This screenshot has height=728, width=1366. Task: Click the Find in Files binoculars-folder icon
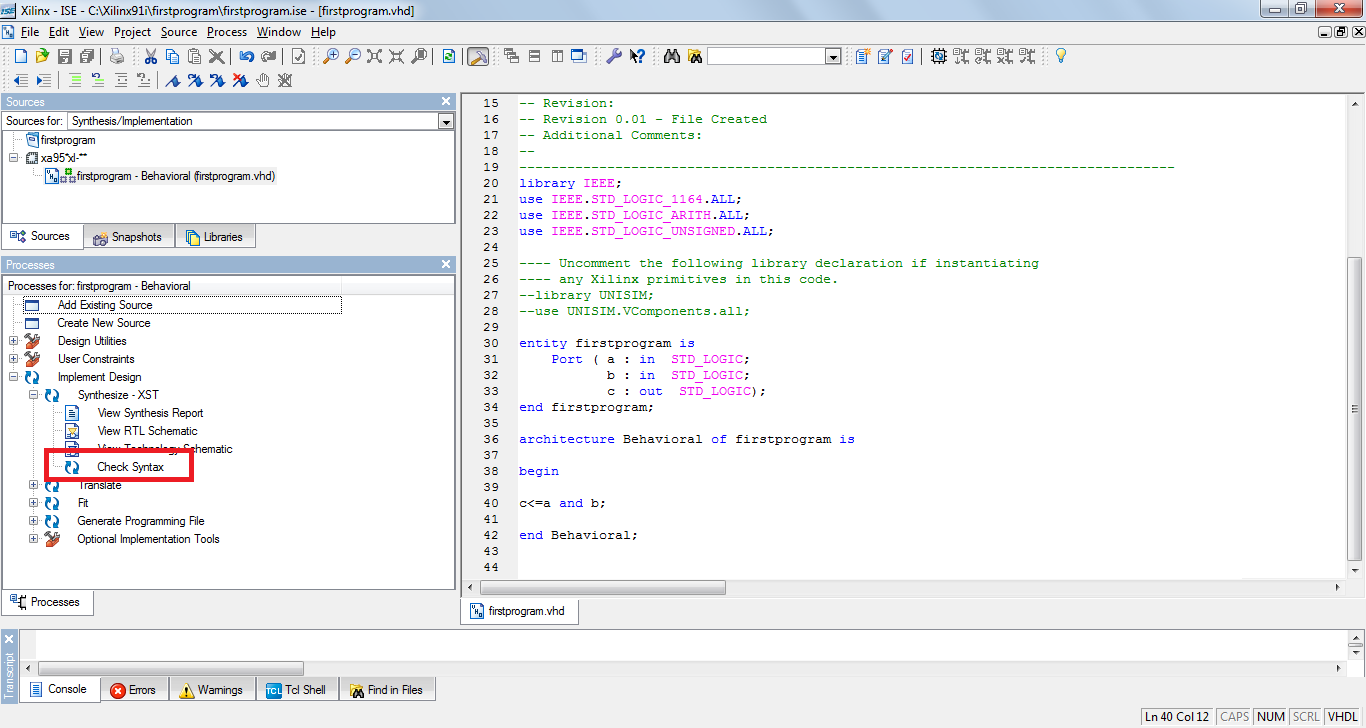(694, 56)
